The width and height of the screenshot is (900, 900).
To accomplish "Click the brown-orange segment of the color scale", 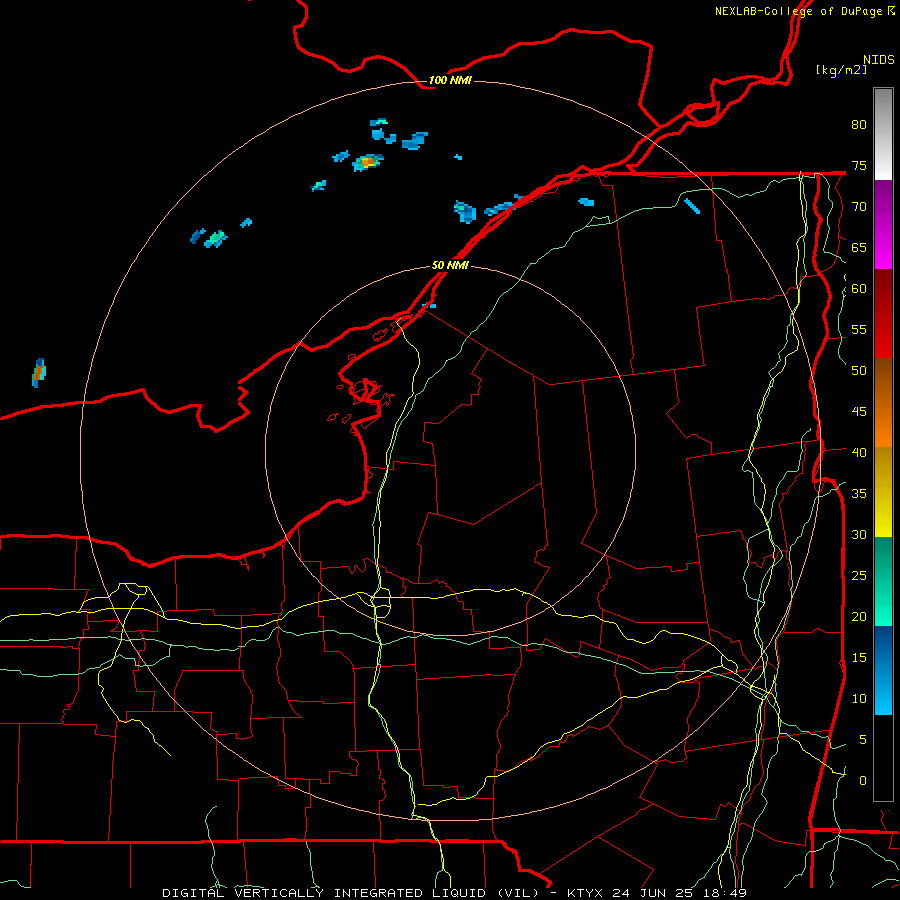I will coord(883,402).
